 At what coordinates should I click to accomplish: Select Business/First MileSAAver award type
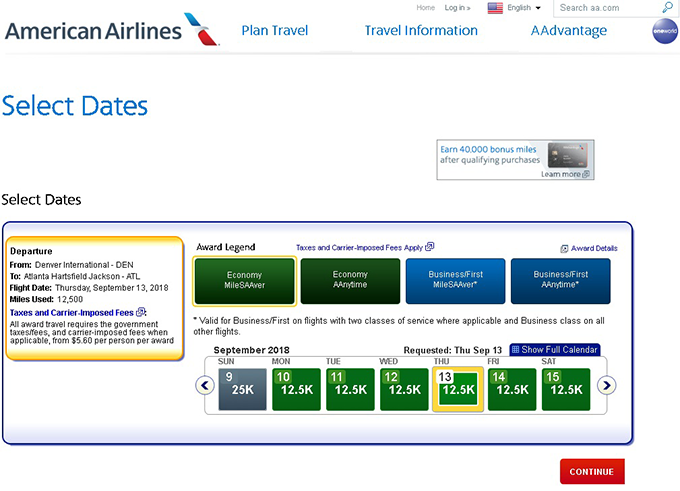(x=455, y=281)
